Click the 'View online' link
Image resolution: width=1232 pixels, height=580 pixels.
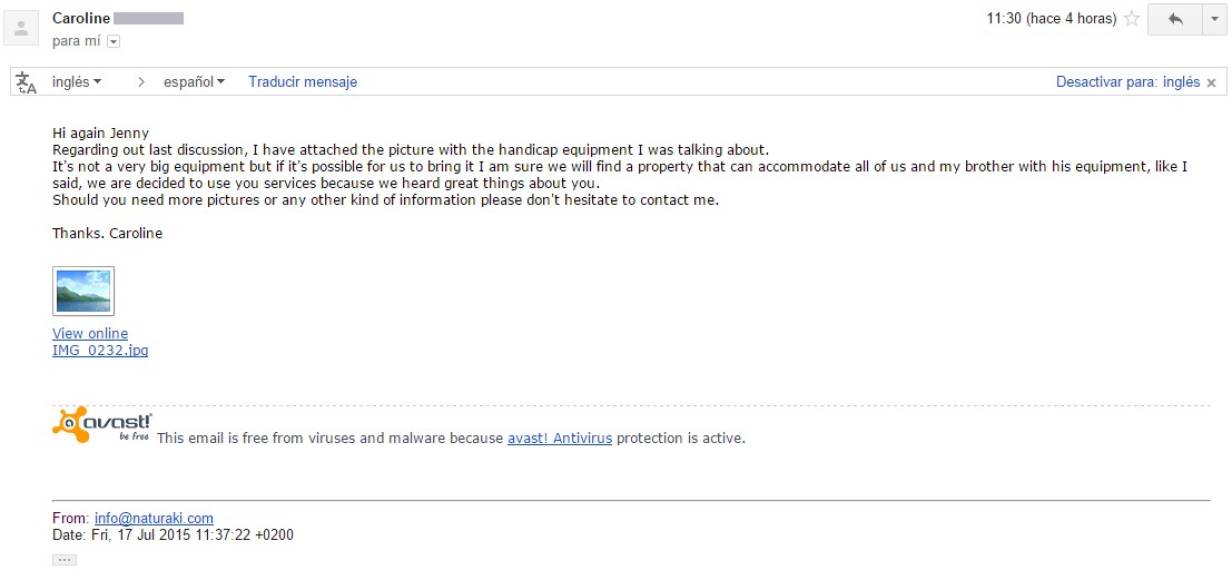click(90, 333)
